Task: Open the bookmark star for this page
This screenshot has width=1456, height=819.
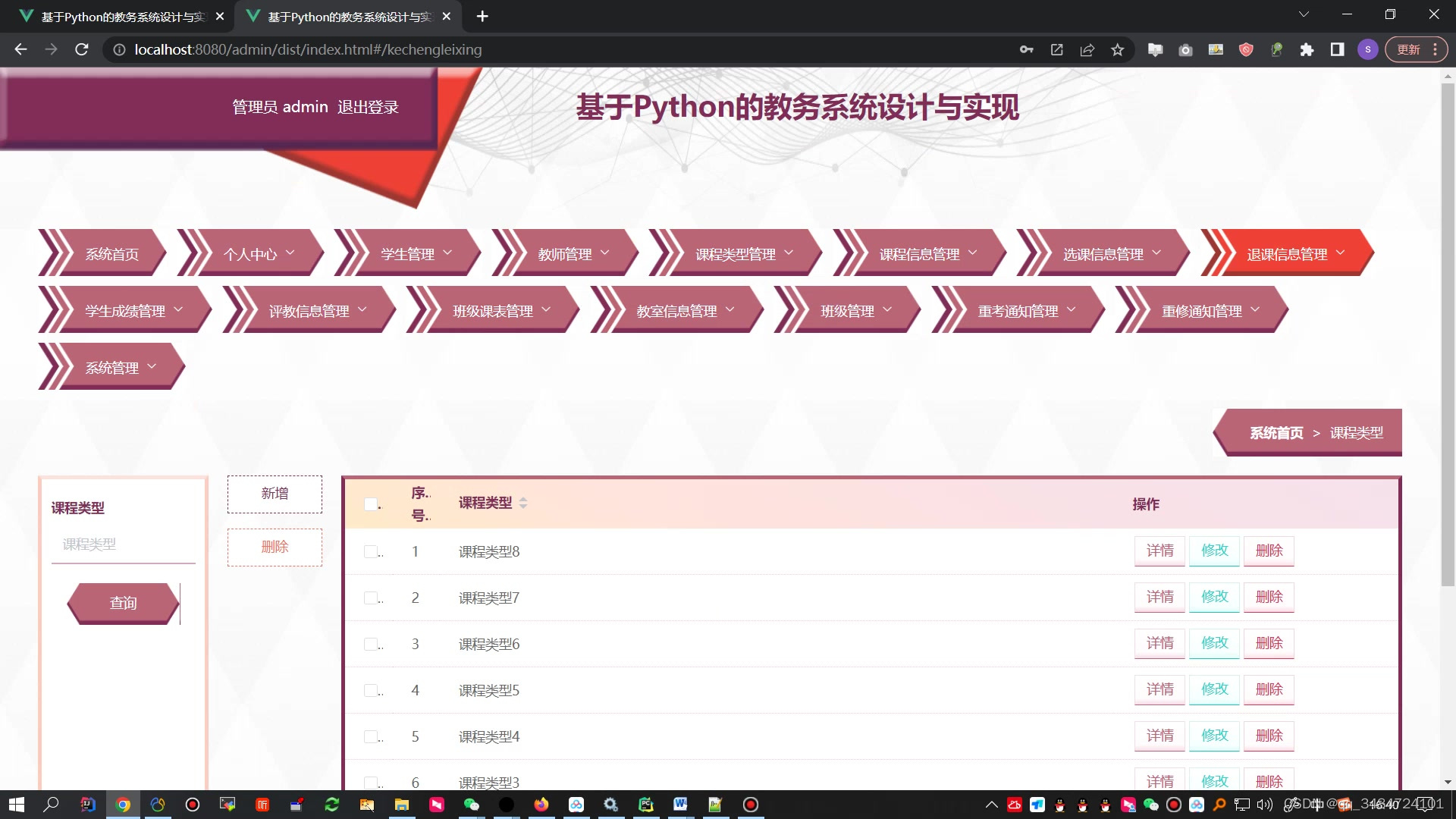Action: 1117,49
